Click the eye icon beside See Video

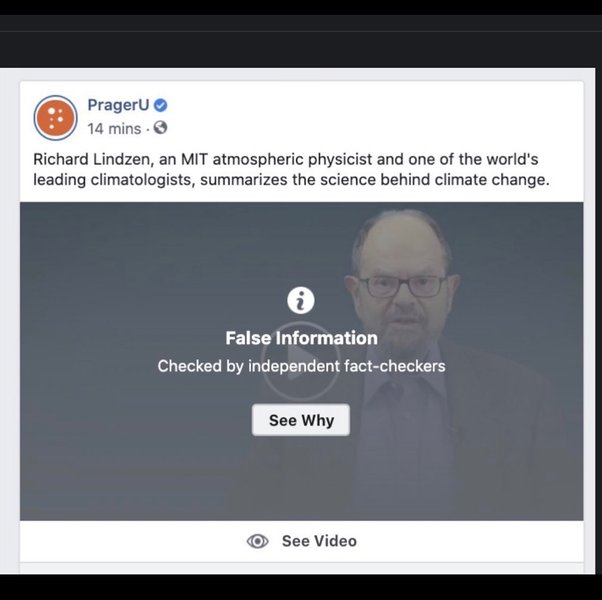click(x=258, y=541)
